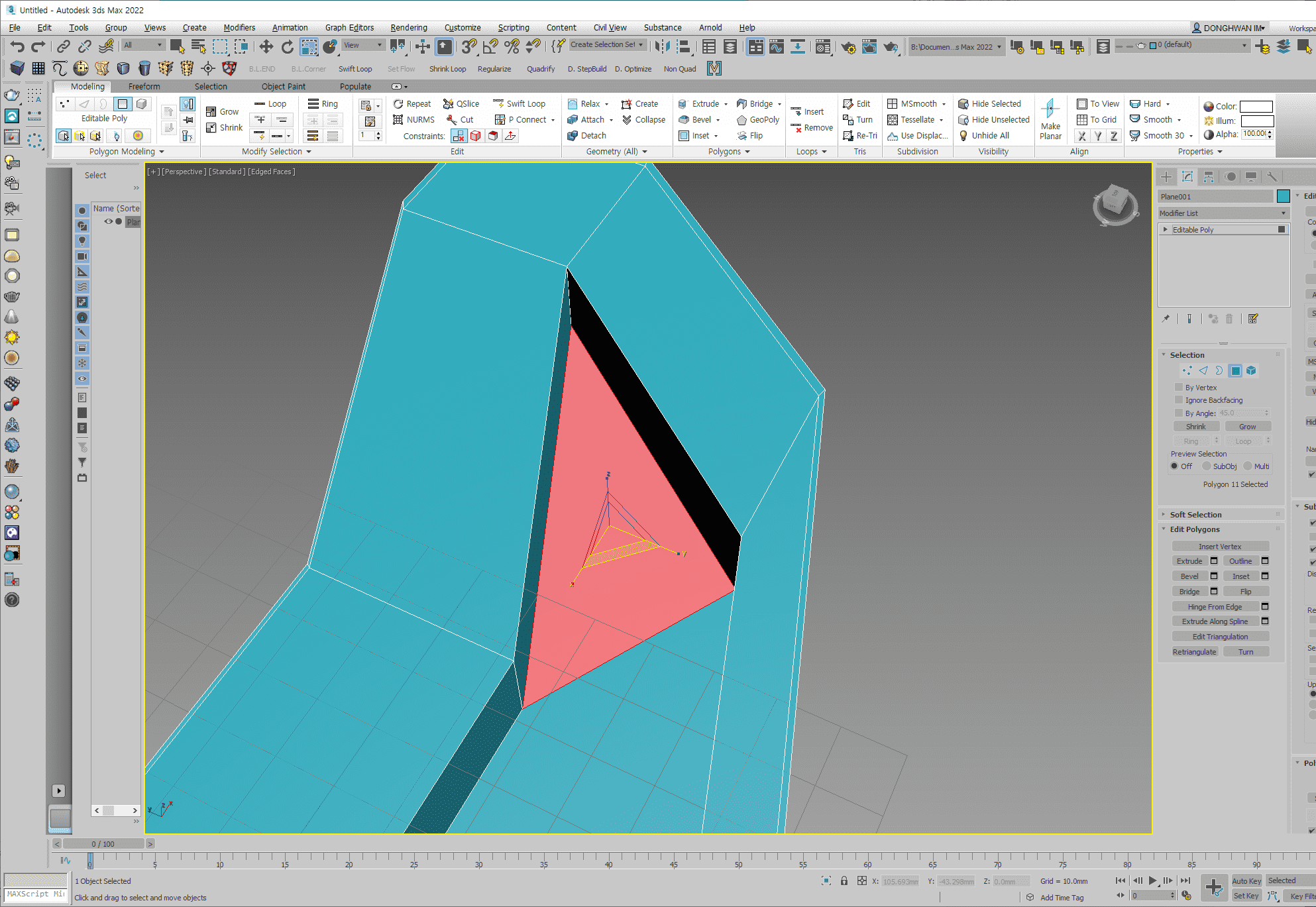Select the Move transform tool
Screen dimensions: 1316x907
point(266,46)
